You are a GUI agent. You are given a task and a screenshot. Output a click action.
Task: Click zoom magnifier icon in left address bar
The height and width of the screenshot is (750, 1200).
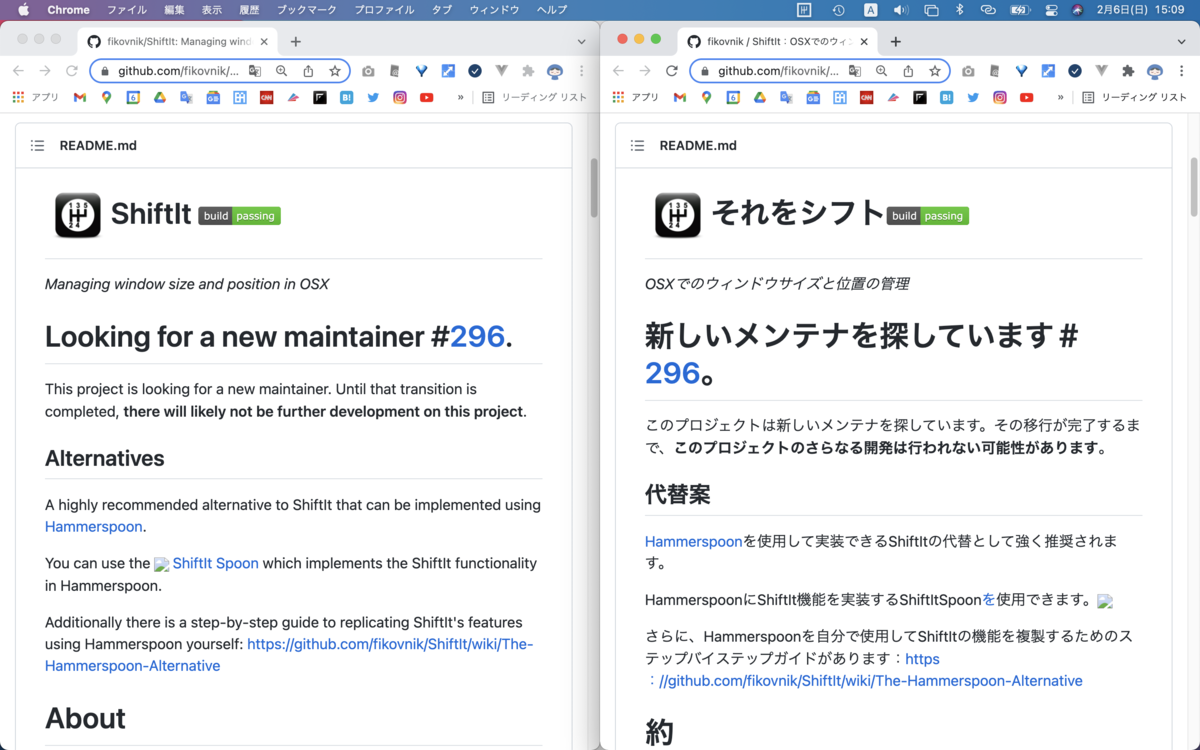[282, 71]
